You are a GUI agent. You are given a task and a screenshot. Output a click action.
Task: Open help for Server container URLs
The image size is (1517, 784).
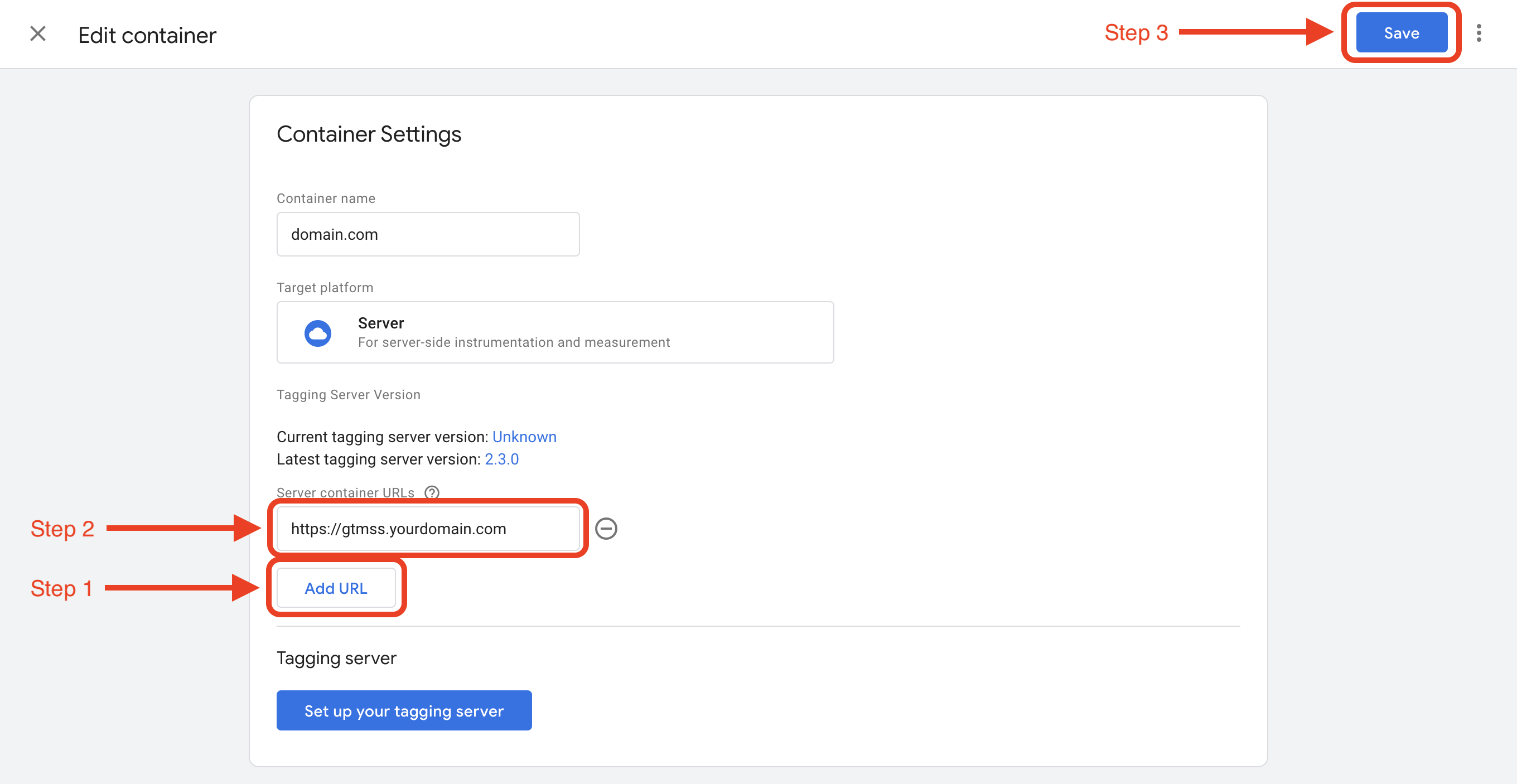tap(432, 492)
